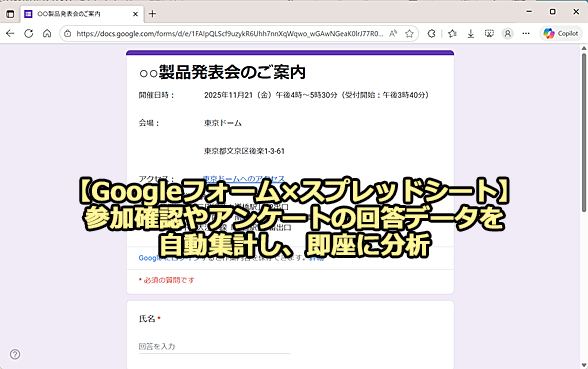Minimize the browser window
Viewport: 588px width, 369px height.
point(529,12)
